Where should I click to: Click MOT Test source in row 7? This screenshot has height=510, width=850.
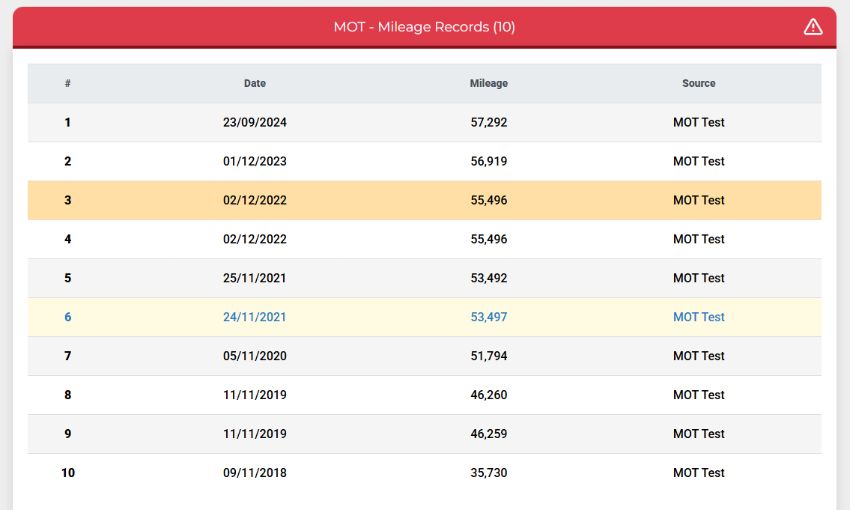[699, 356]
